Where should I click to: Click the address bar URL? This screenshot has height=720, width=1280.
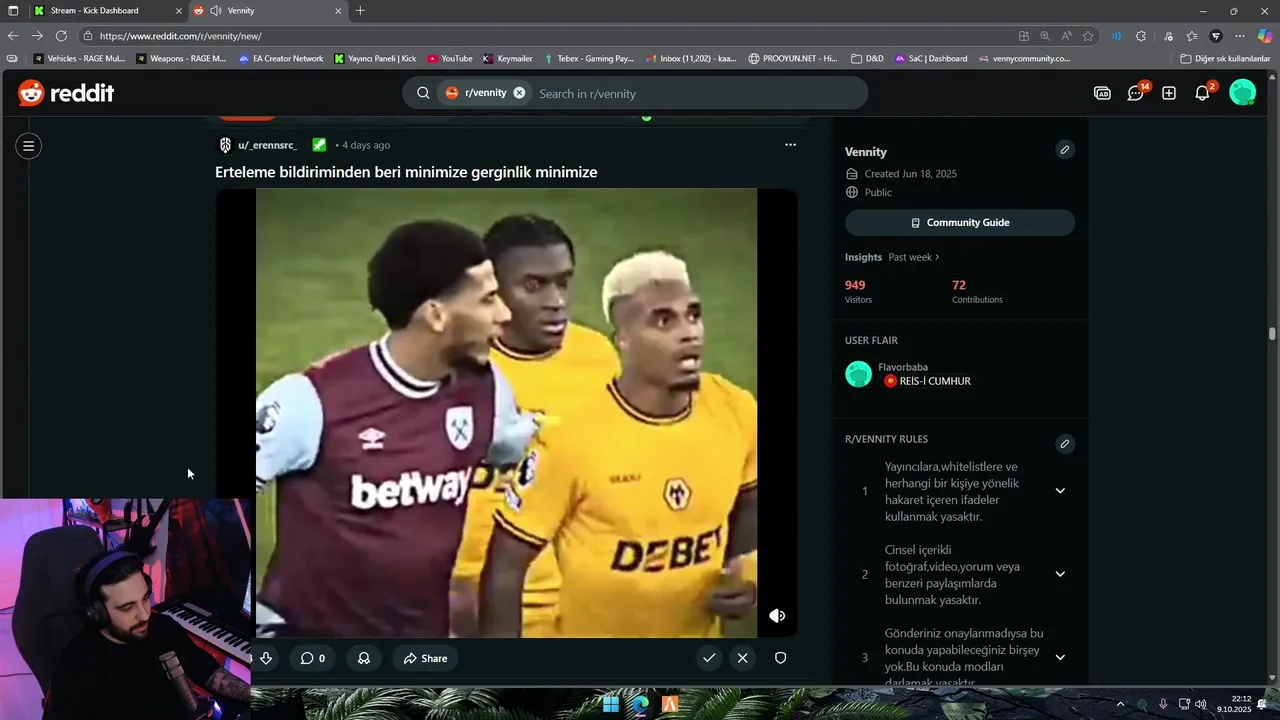point(181,36)
